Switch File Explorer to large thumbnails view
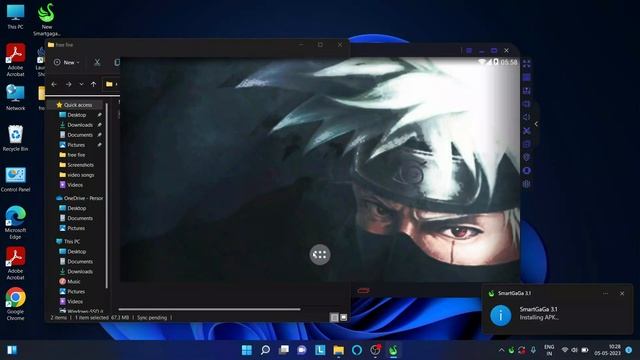The image size is (640, 360). 344,317
